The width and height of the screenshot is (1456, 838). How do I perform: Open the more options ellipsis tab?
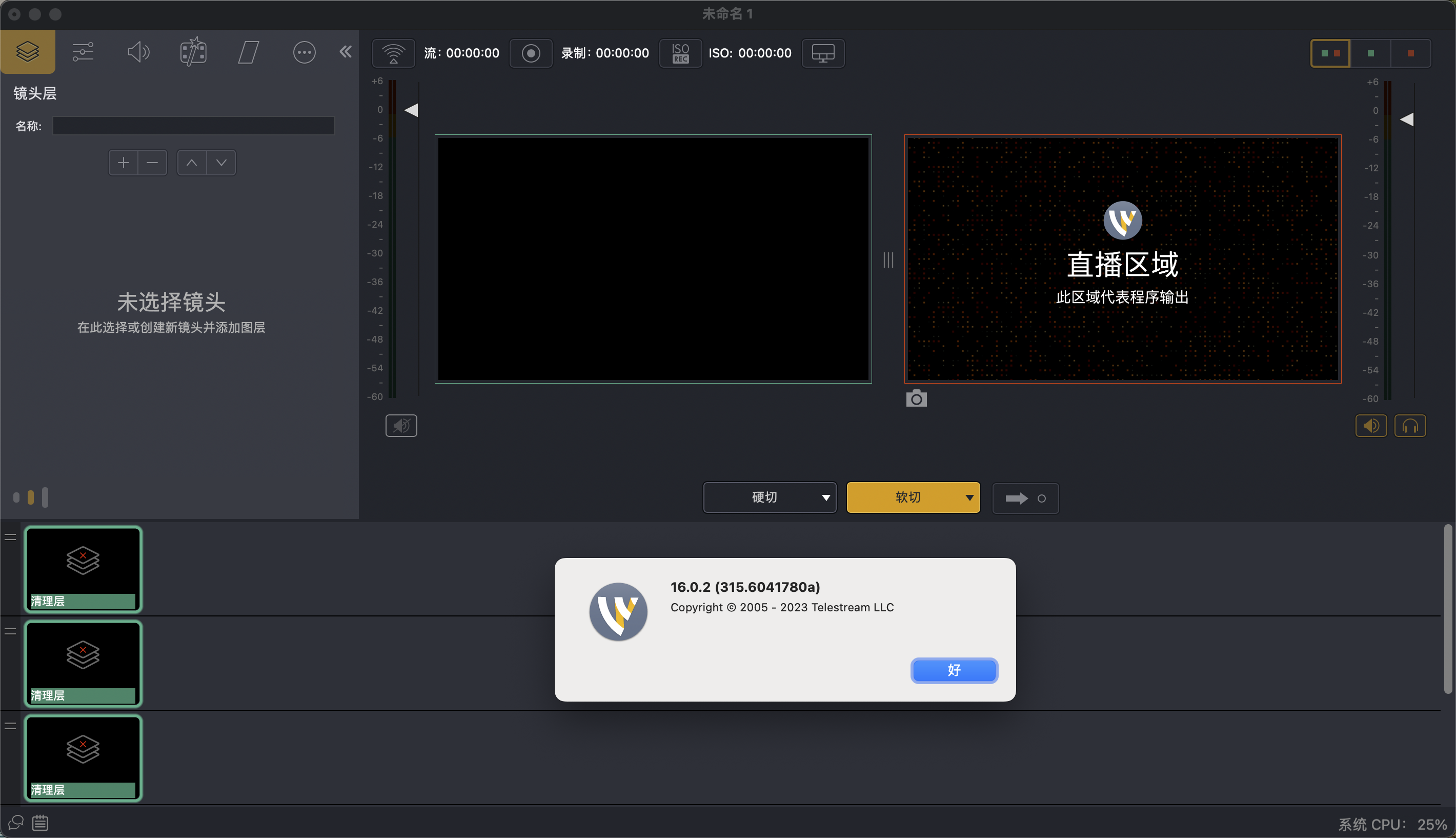coord(304,52)
